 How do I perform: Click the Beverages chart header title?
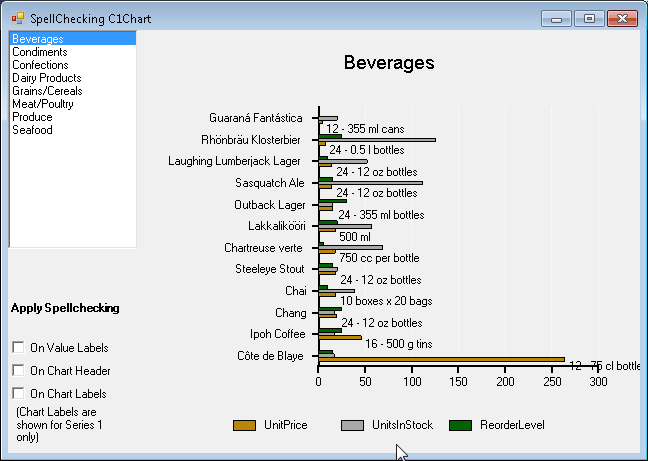point(389,63)
